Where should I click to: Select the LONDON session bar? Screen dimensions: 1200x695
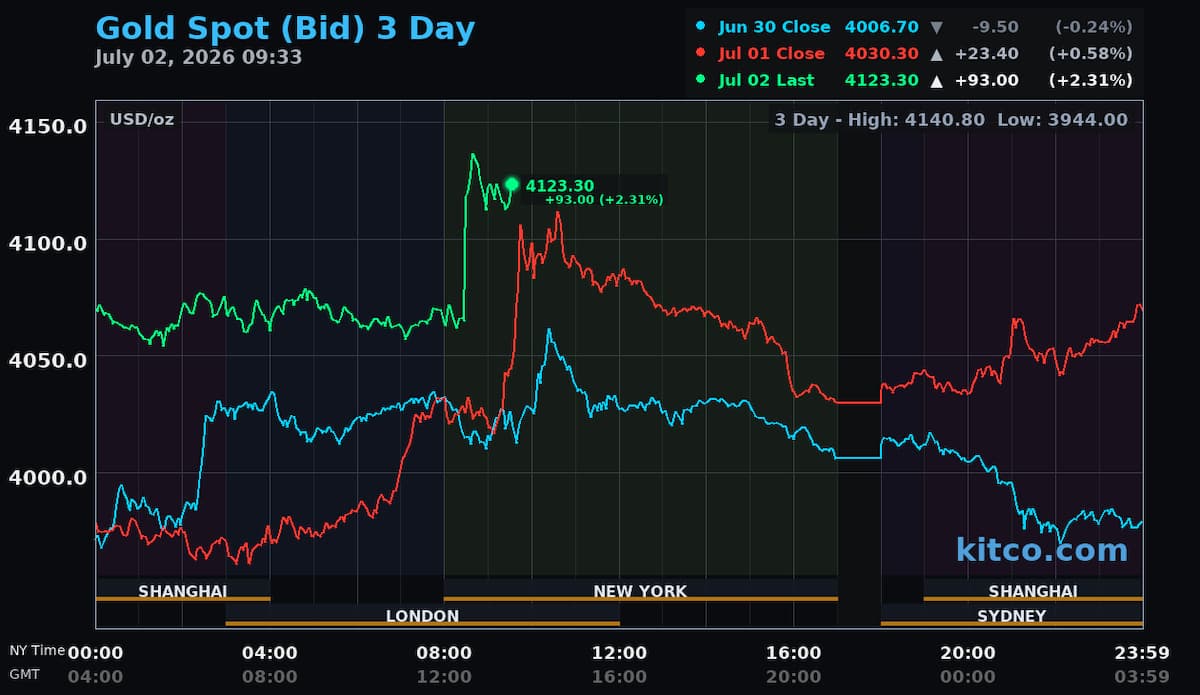(422, 616)
